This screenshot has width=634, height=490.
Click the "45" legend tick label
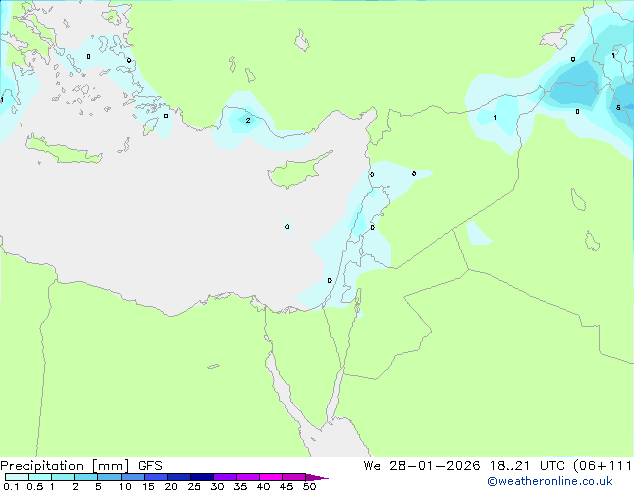pos(286,486)
